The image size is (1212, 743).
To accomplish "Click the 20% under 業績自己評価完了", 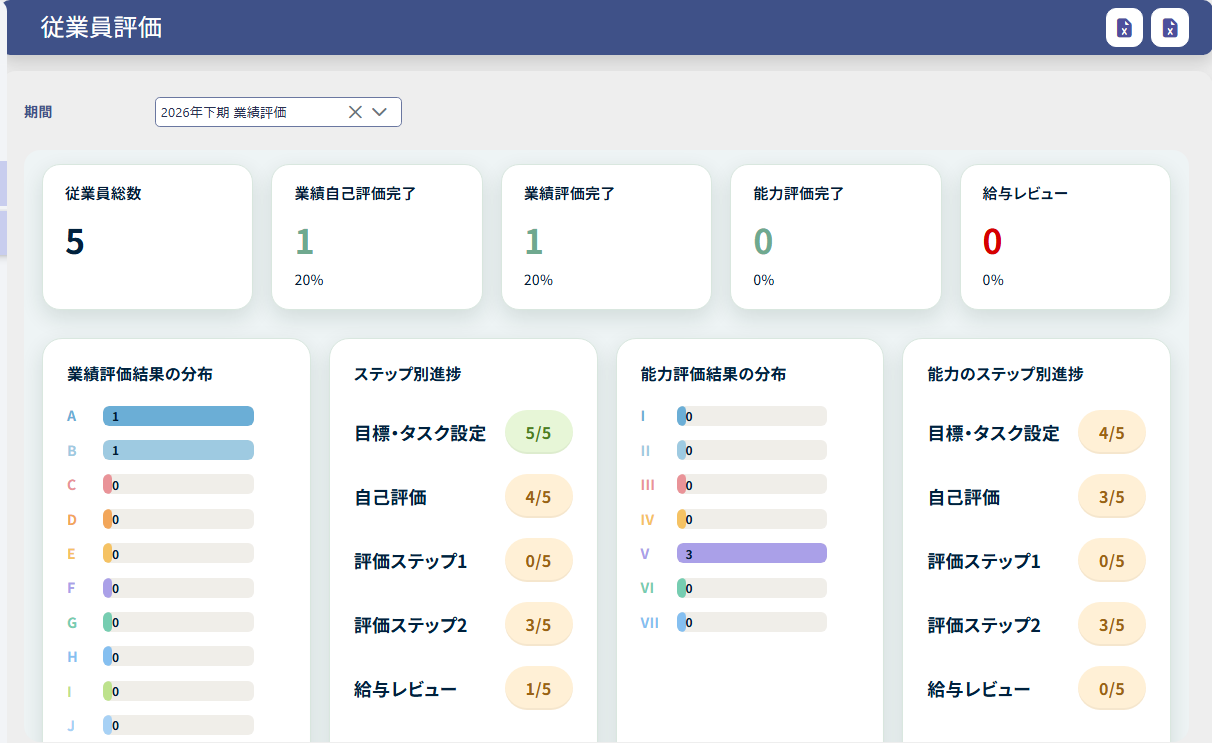I will click(x=309, y=280).
